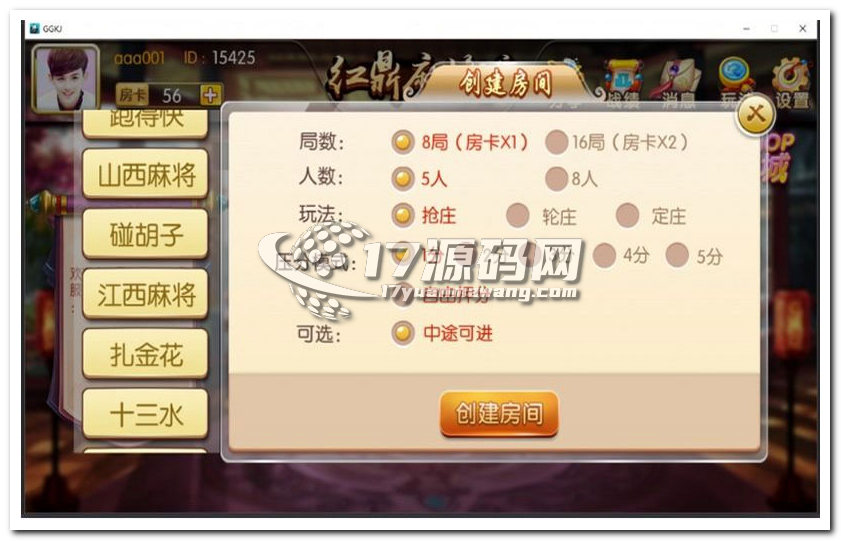Switch to 扎金花 game tab
The width and height of the screenshot is (841, 541).
click(145, 355)
